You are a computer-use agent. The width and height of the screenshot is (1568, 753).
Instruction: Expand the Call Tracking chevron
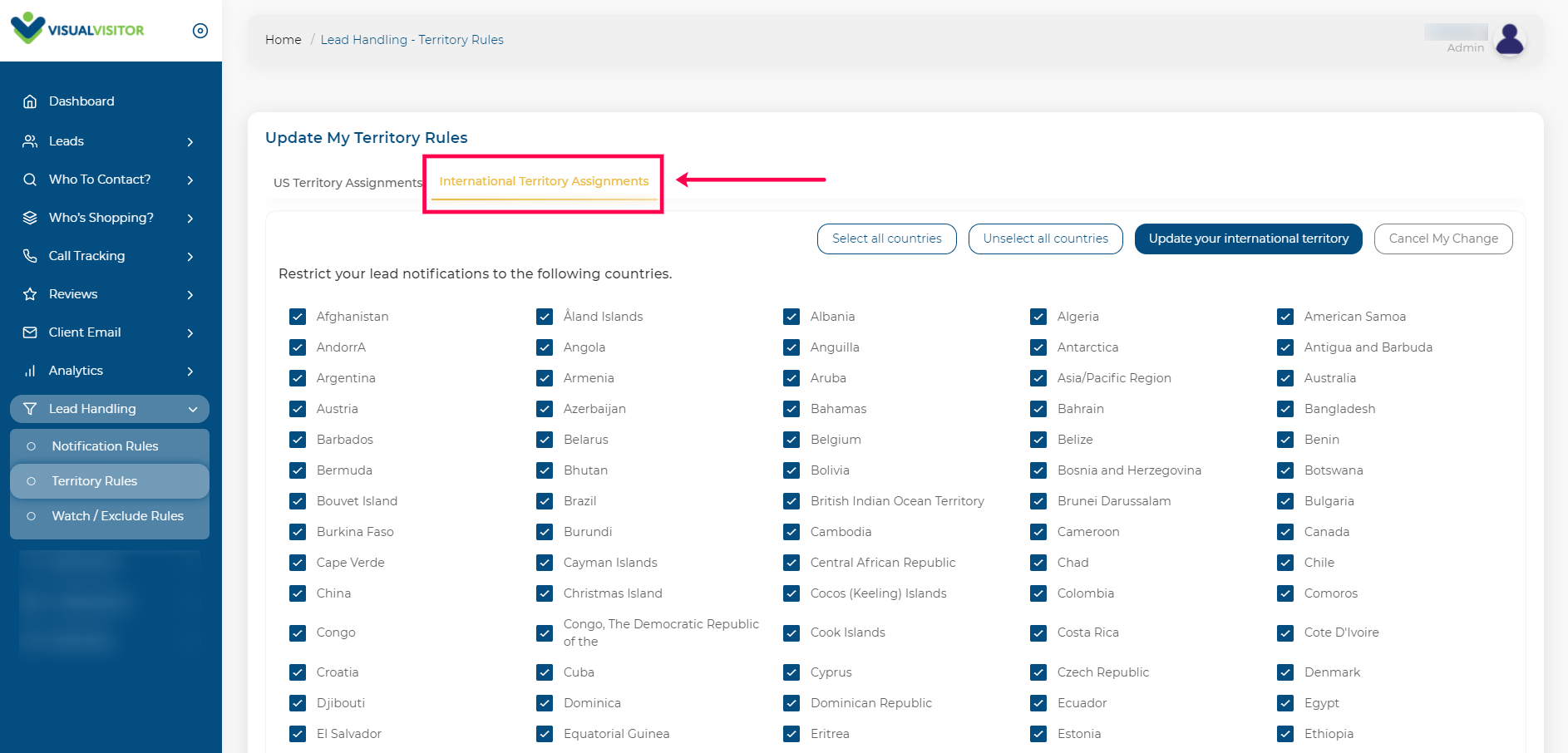(x=190, y=257)
